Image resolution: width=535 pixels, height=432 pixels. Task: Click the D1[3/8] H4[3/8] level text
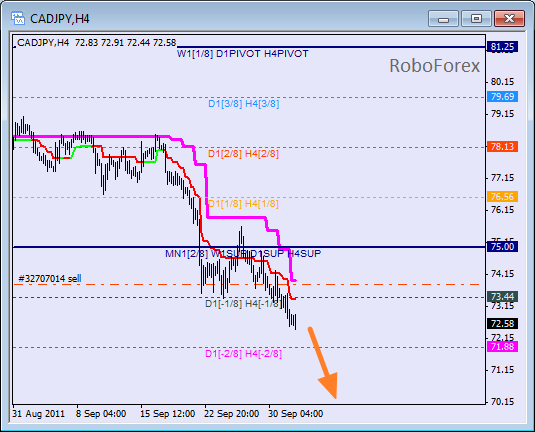[x=244, y=104]
